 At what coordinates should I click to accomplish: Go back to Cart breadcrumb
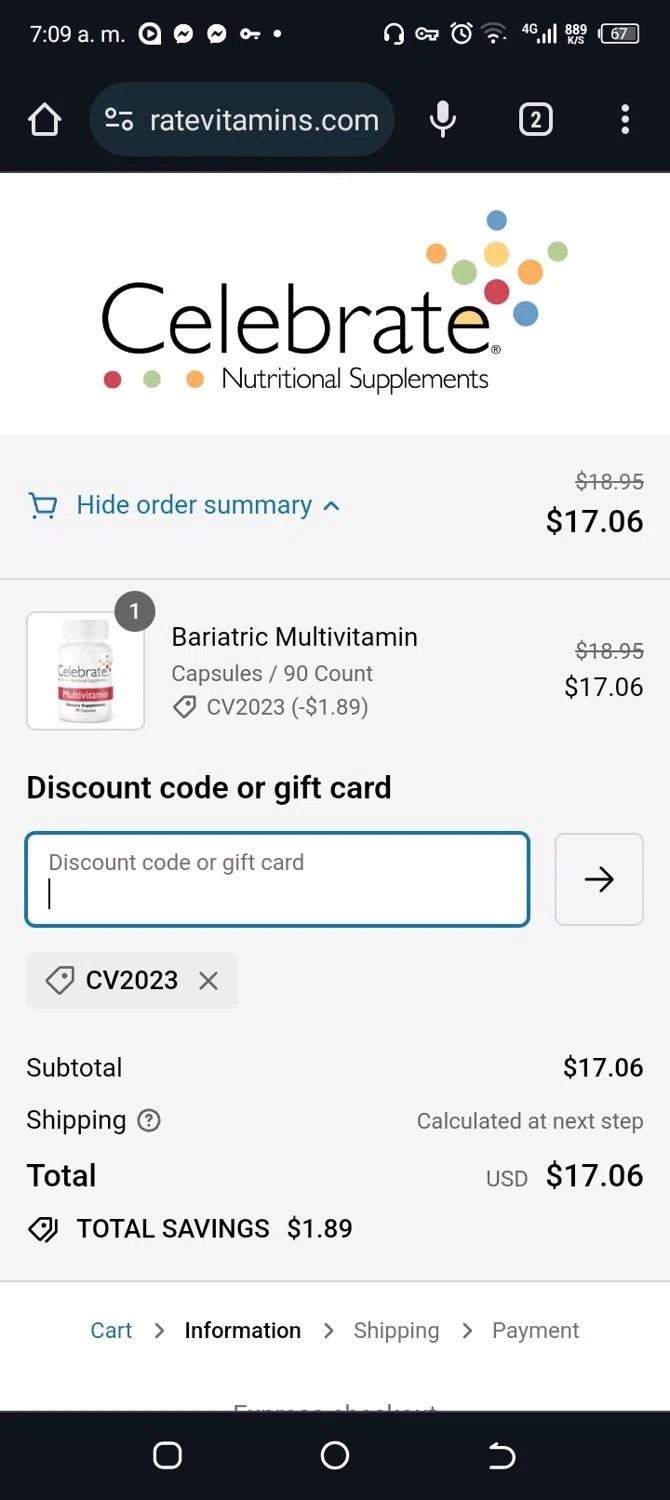click(111, 1330)
